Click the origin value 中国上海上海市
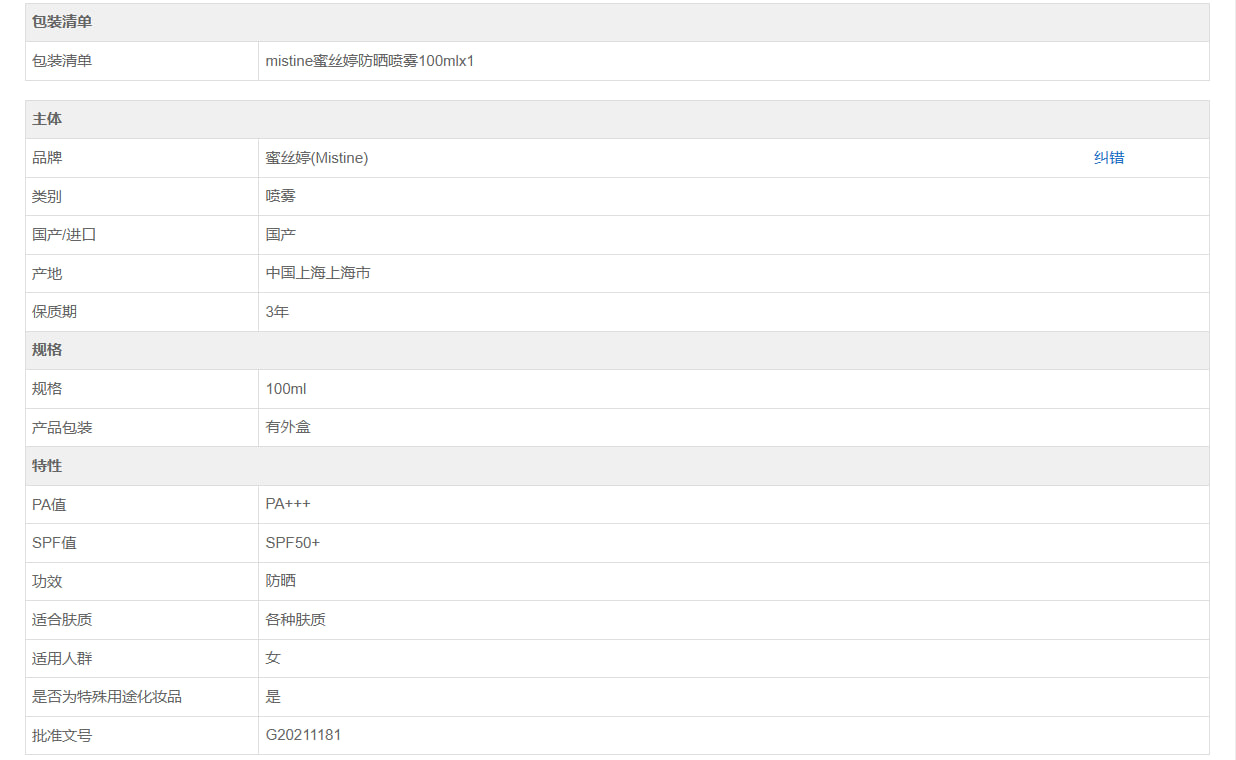The image size is (1236, 760). (317, 273)
